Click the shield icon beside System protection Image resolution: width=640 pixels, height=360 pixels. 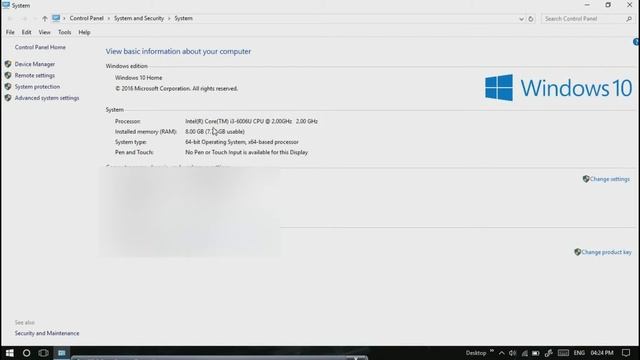click(8, 87)
